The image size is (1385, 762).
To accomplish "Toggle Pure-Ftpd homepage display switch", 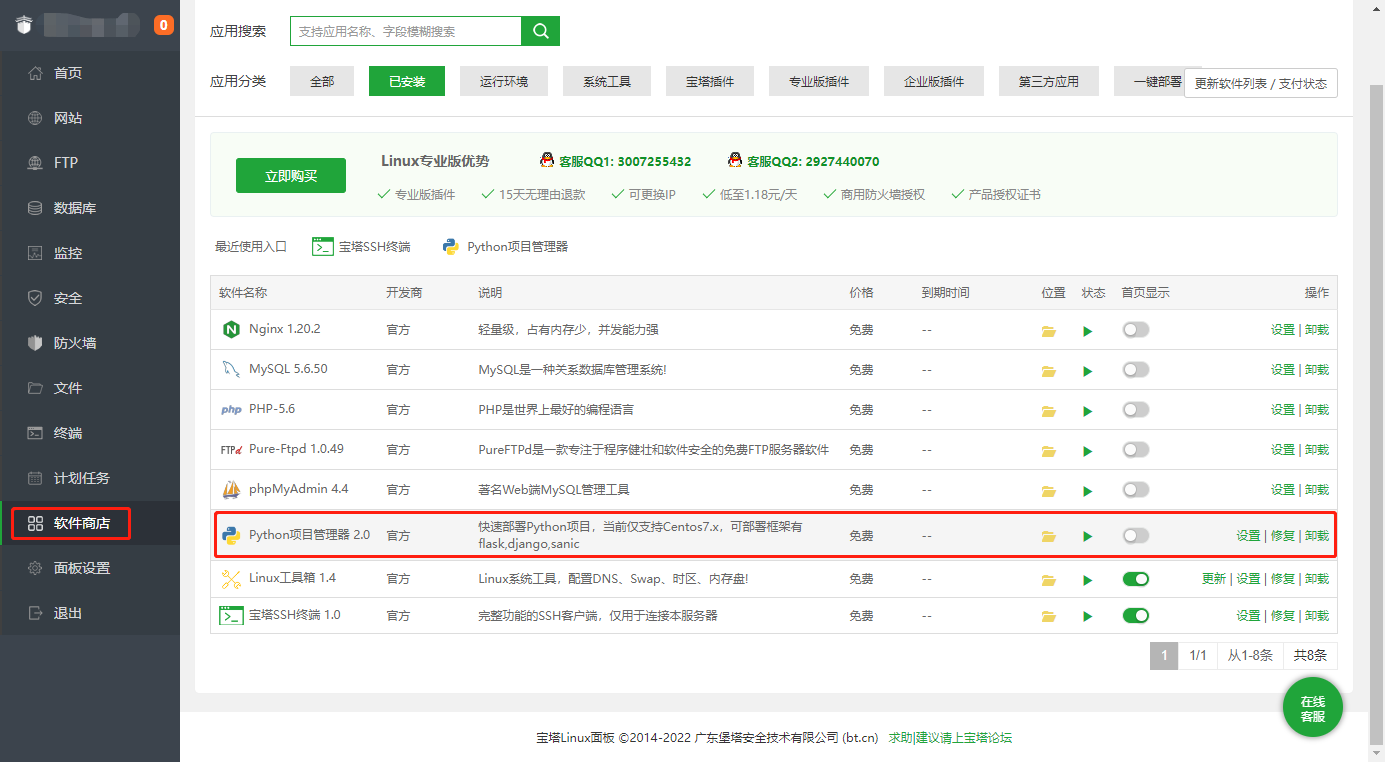I will 1135,449.
